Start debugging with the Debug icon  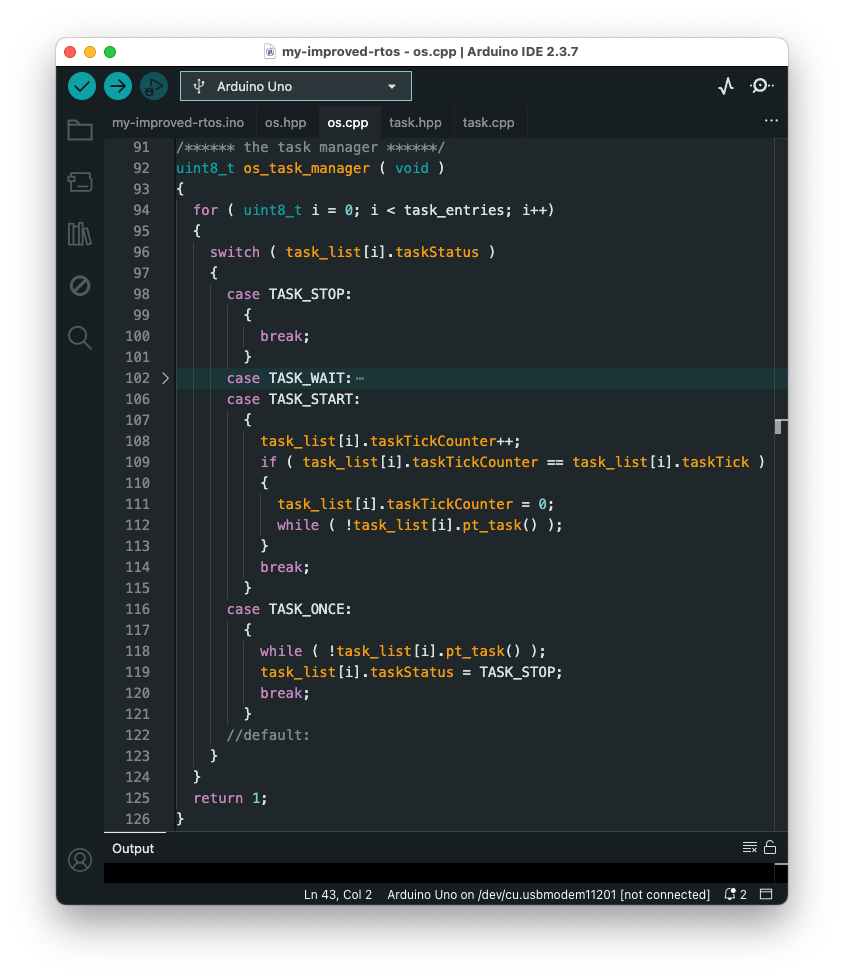point(154,86)
